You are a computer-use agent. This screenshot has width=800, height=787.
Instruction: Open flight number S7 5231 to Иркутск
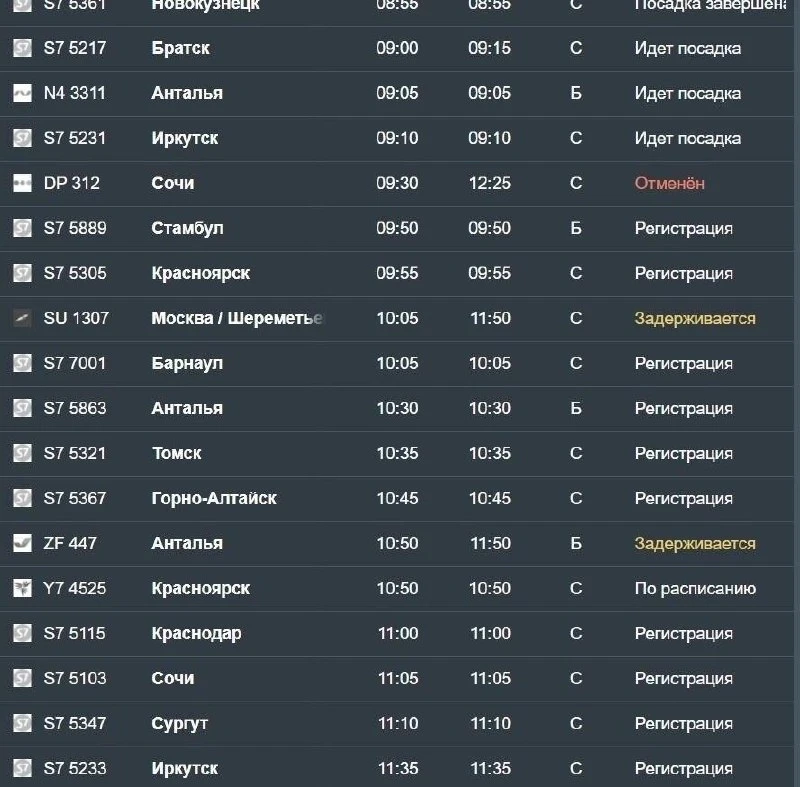coord(74,138)
